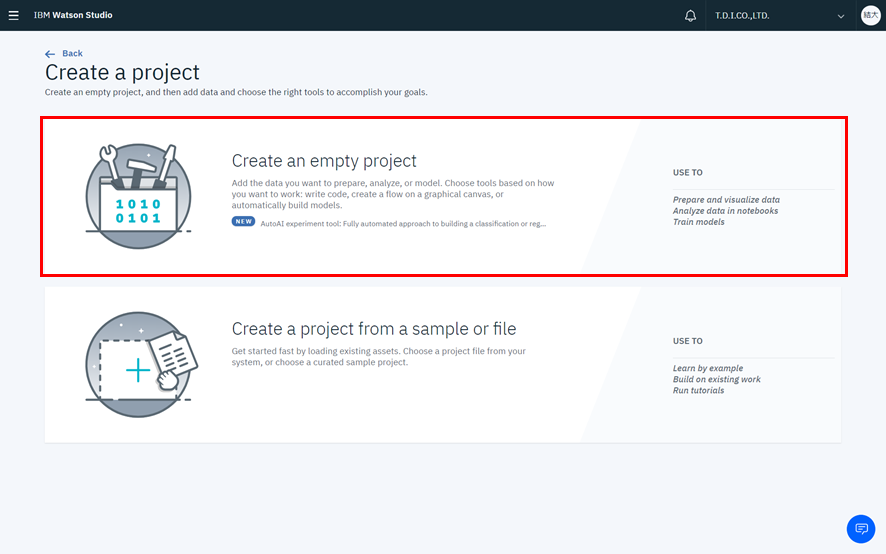Screen dimensions: 886x554
Task: Open the user profile avatar
Action: click(x=870, y=16)
